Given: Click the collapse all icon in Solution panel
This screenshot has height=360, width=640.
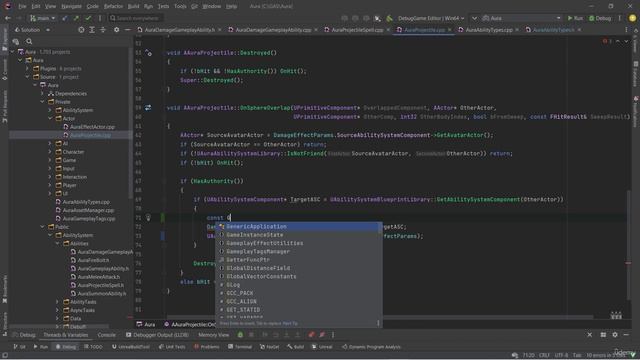Looking at the screenshot, I should (103, 30).
